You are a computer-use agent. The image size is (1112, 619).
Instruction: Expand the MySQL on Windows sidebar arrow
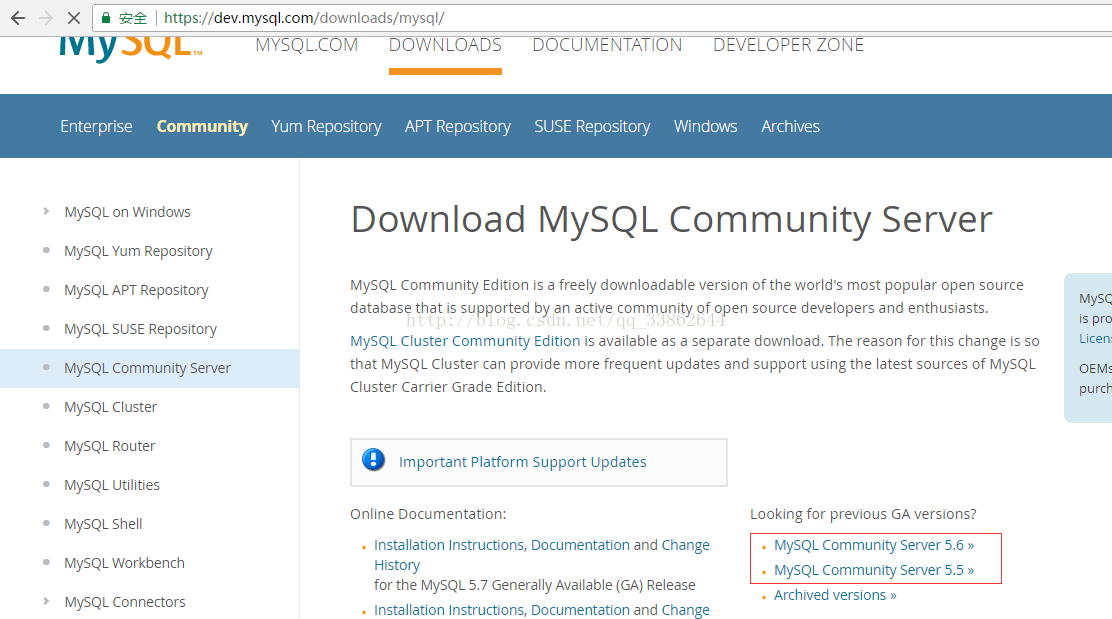click(x=46, y=211)
